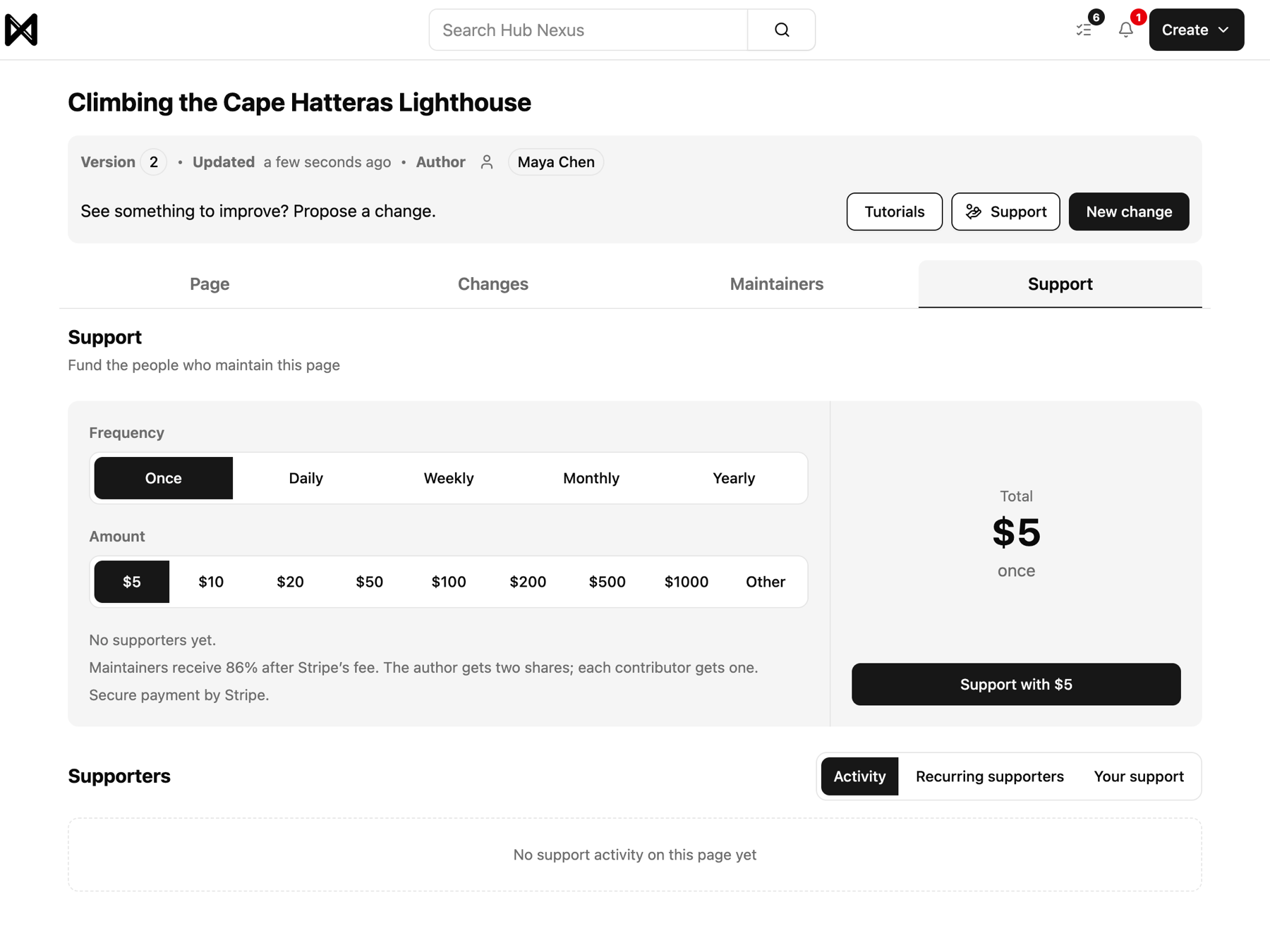Screen dimensions: 1270x952
Task: Pick the $100 amount
Action: [449, 582]
